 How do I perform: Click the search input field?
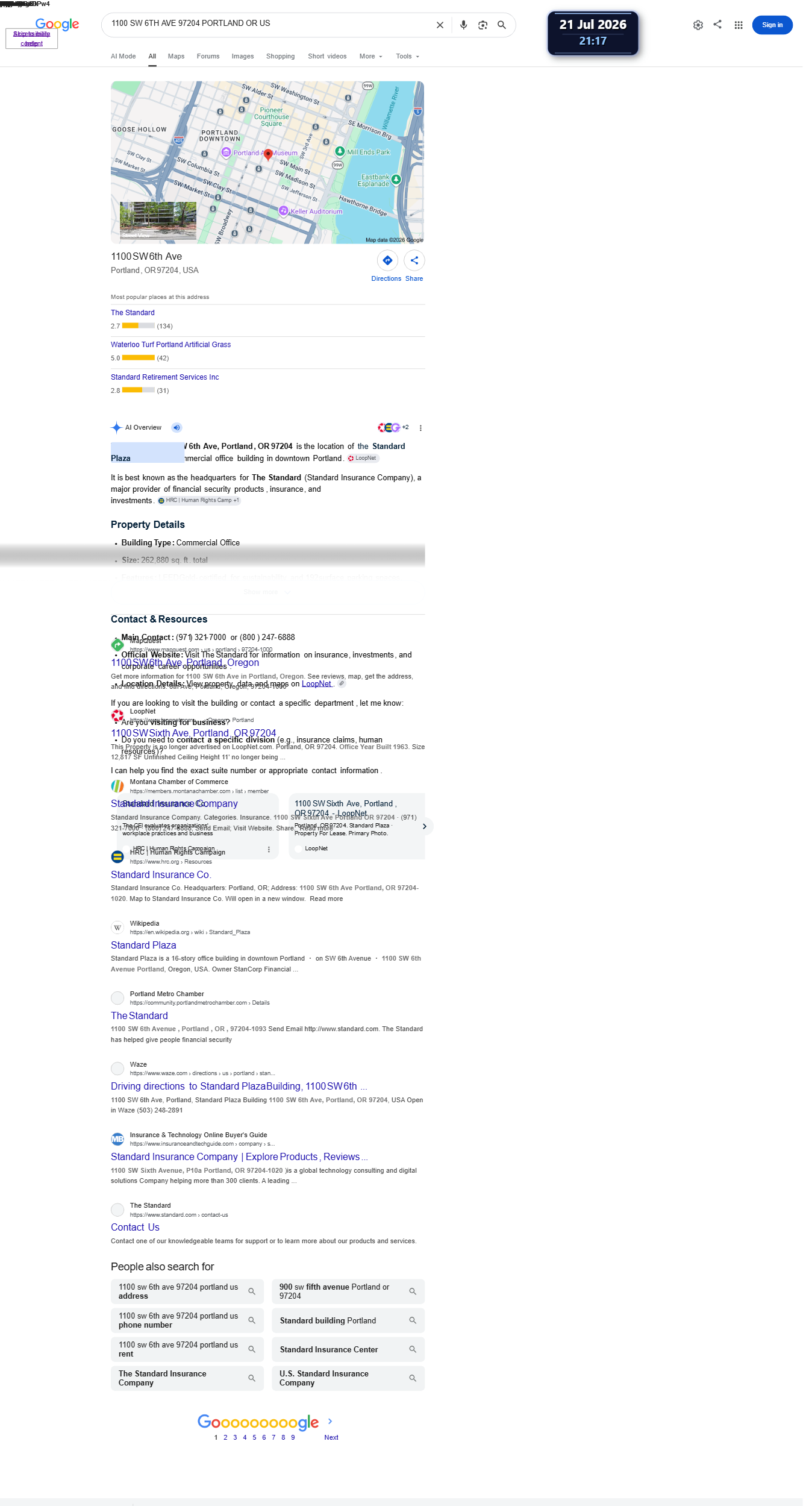[269, 24]
